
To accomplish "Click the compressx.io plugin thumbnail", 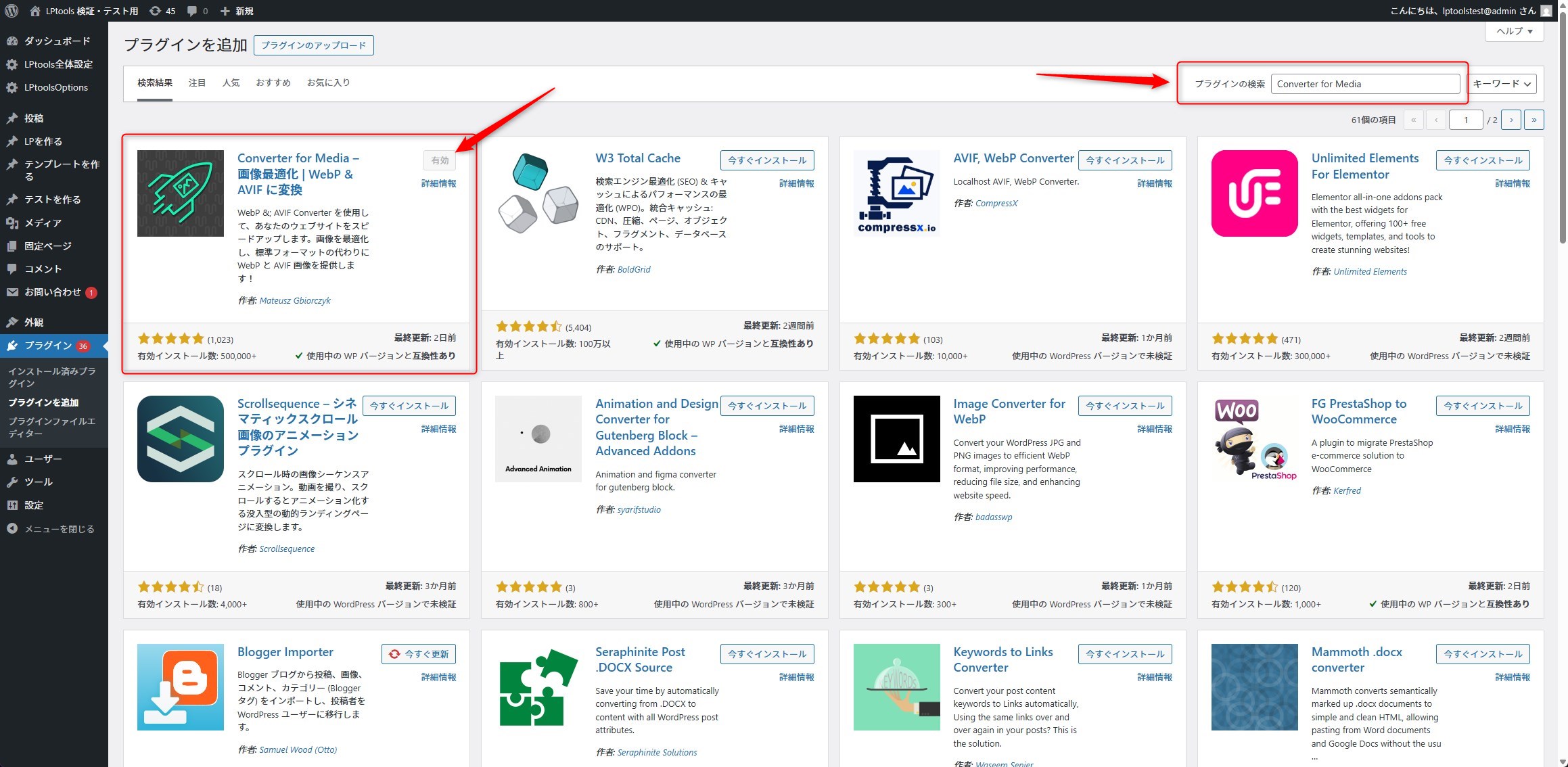I will coord(897,193).
